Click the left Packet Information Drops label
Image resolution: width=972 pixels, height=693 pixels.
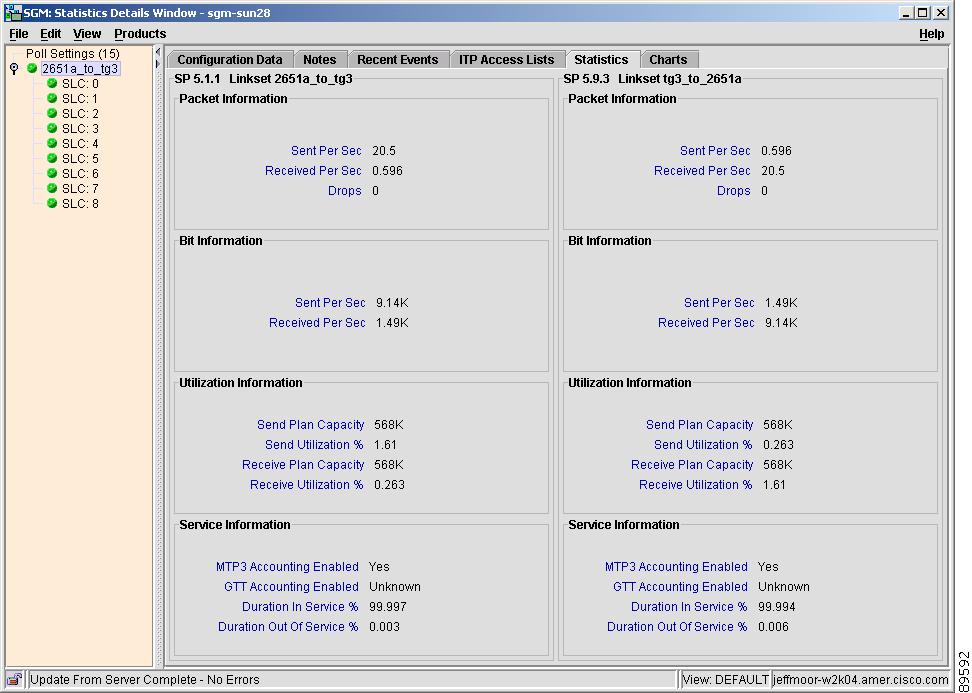pos(345,190)
